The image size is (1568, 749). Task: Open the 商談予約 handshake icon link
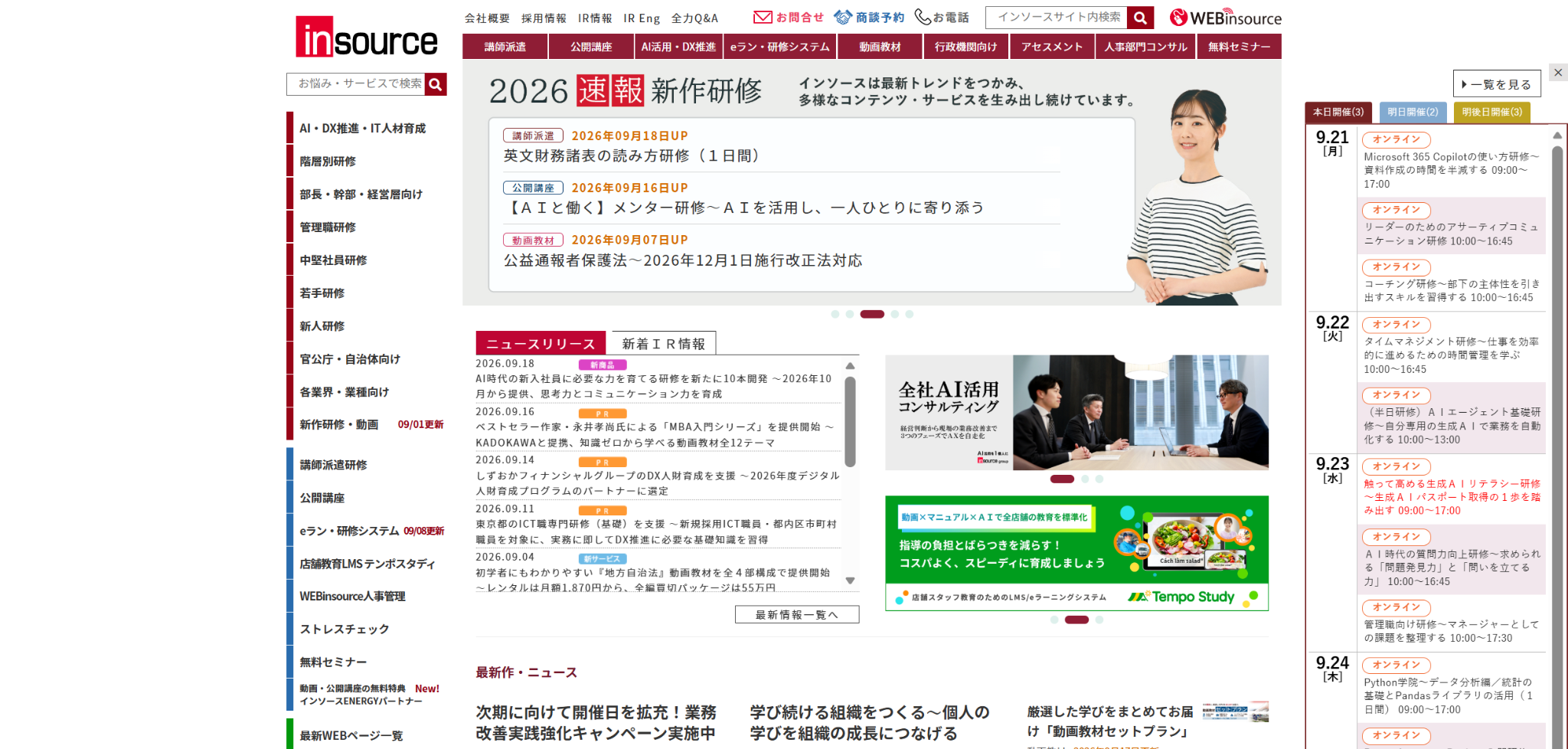click(x=869, y=17)
